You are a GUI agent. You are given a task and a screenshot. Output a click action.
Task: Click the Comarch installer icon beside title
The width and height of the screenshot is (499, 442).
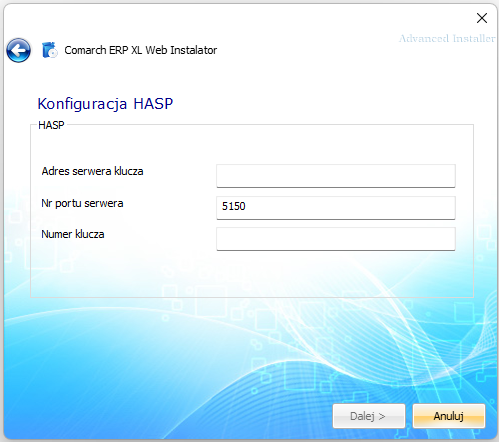[x=50, y=50]
